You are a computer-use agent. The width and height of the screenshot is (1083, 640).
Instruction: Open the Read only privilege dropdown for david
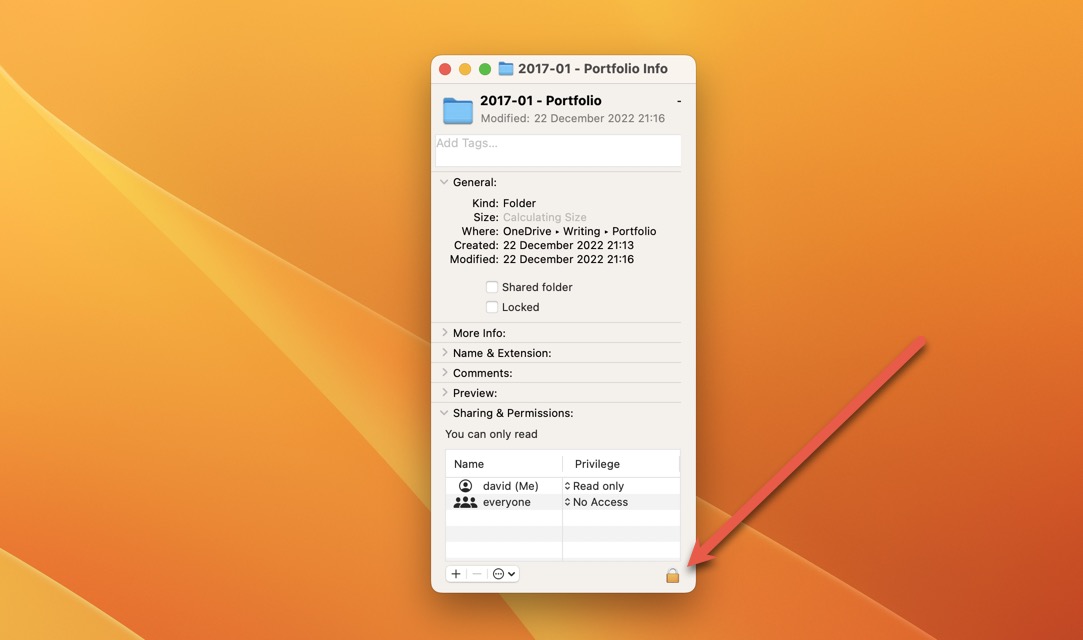tap(597, 485)
